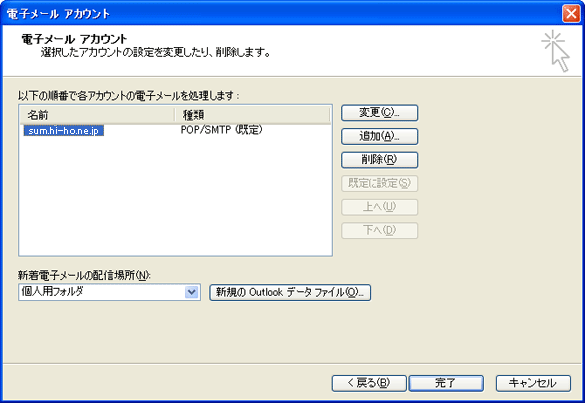Click the 種類 column header
The width and height of the screenshot is (585, 403).
click(253, 115)
